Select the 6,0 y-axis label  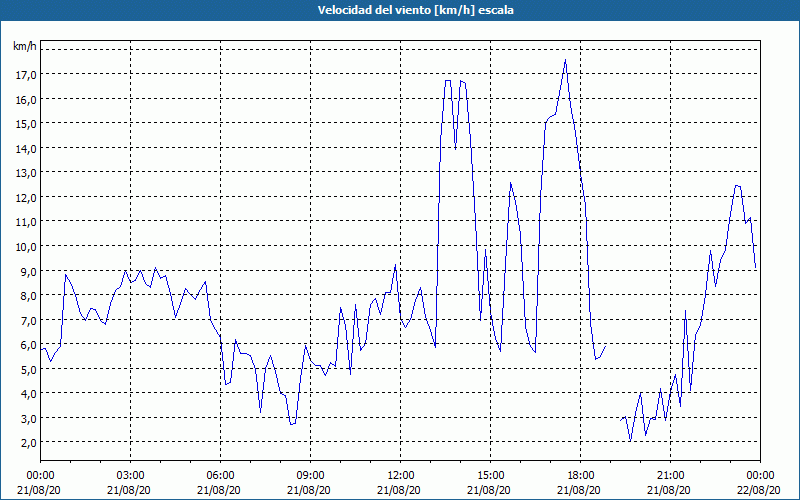point(29,344)
